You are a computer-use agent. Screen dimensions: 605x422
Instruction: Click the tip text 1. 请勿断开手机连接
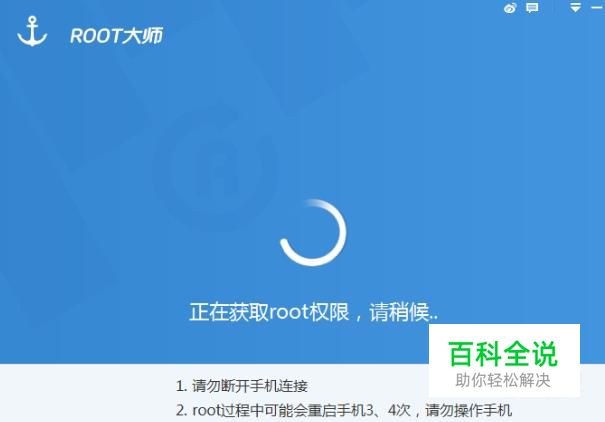pos(242,385)
